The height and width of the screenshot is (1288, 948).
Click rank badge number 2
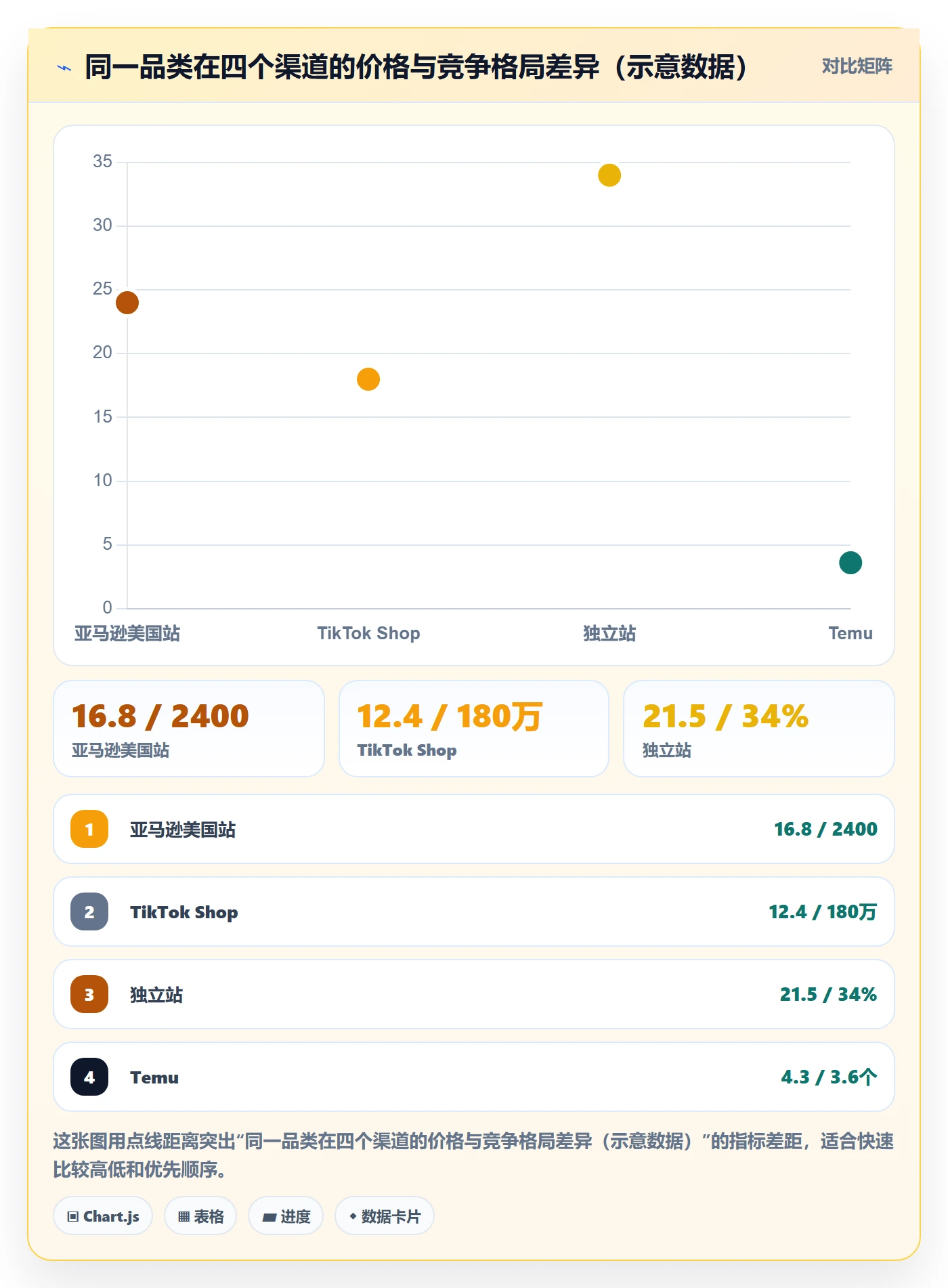coord(89,911)
